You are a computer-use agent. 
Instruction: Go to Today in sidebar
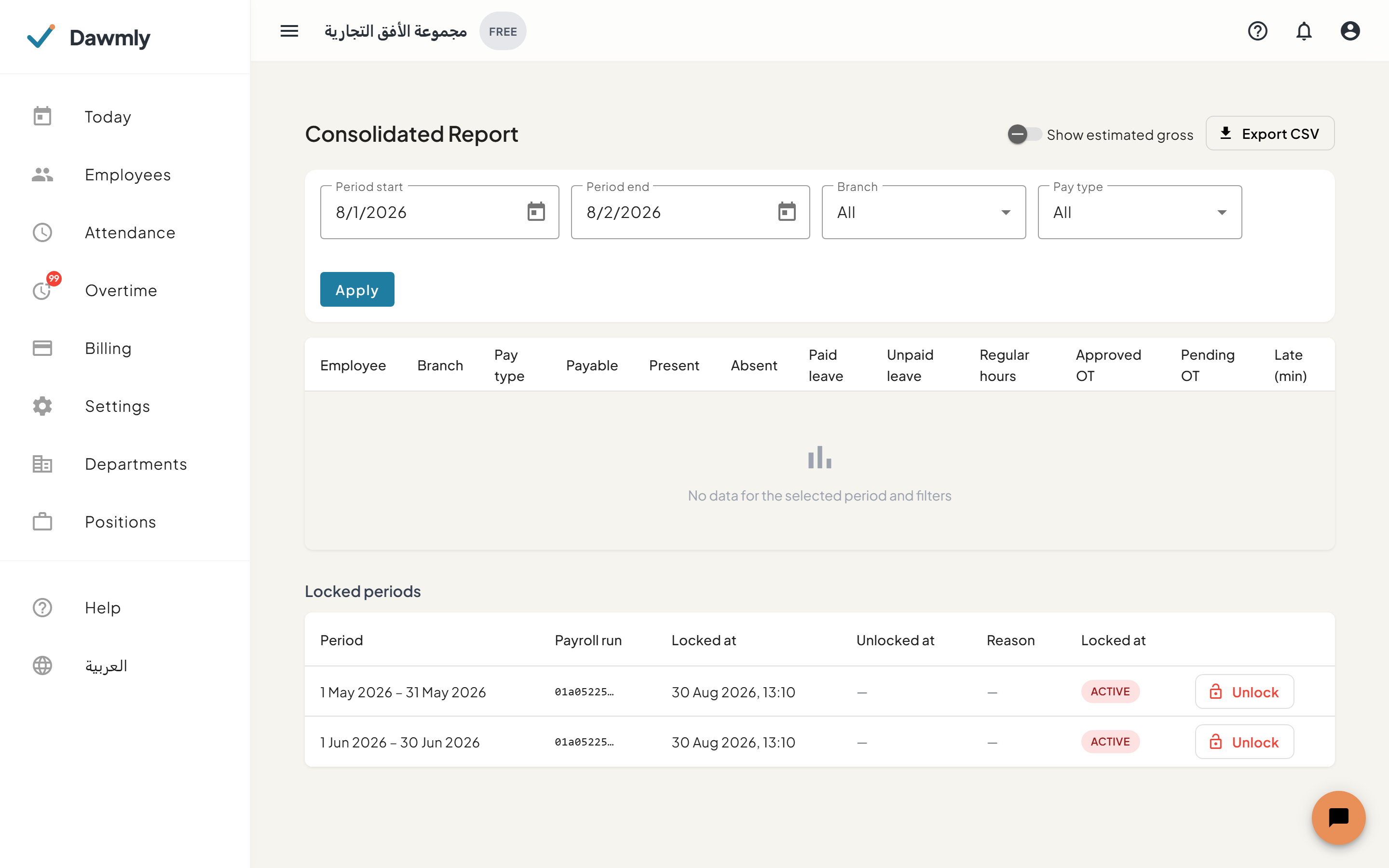(x=125, y=117)
